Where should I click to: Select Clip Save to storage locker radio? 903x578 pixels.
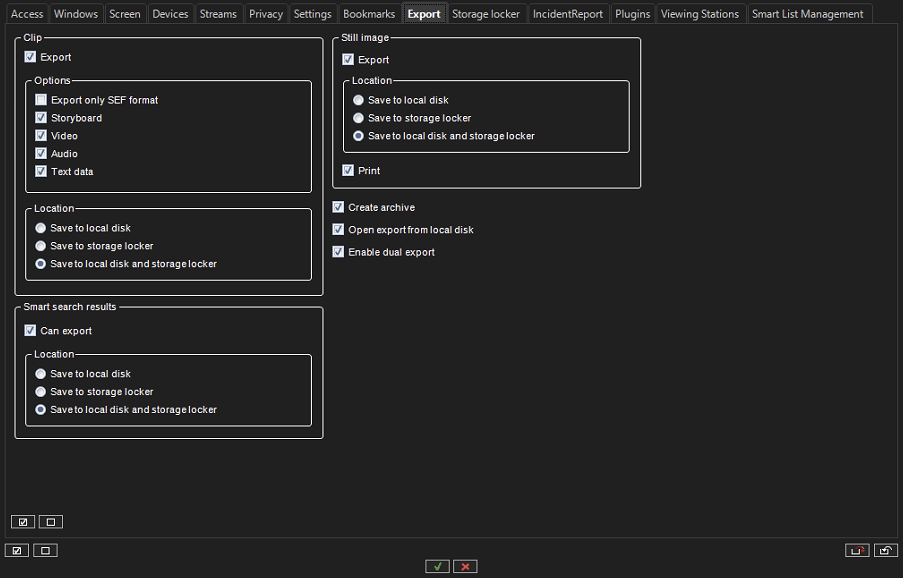pos(40,246)
